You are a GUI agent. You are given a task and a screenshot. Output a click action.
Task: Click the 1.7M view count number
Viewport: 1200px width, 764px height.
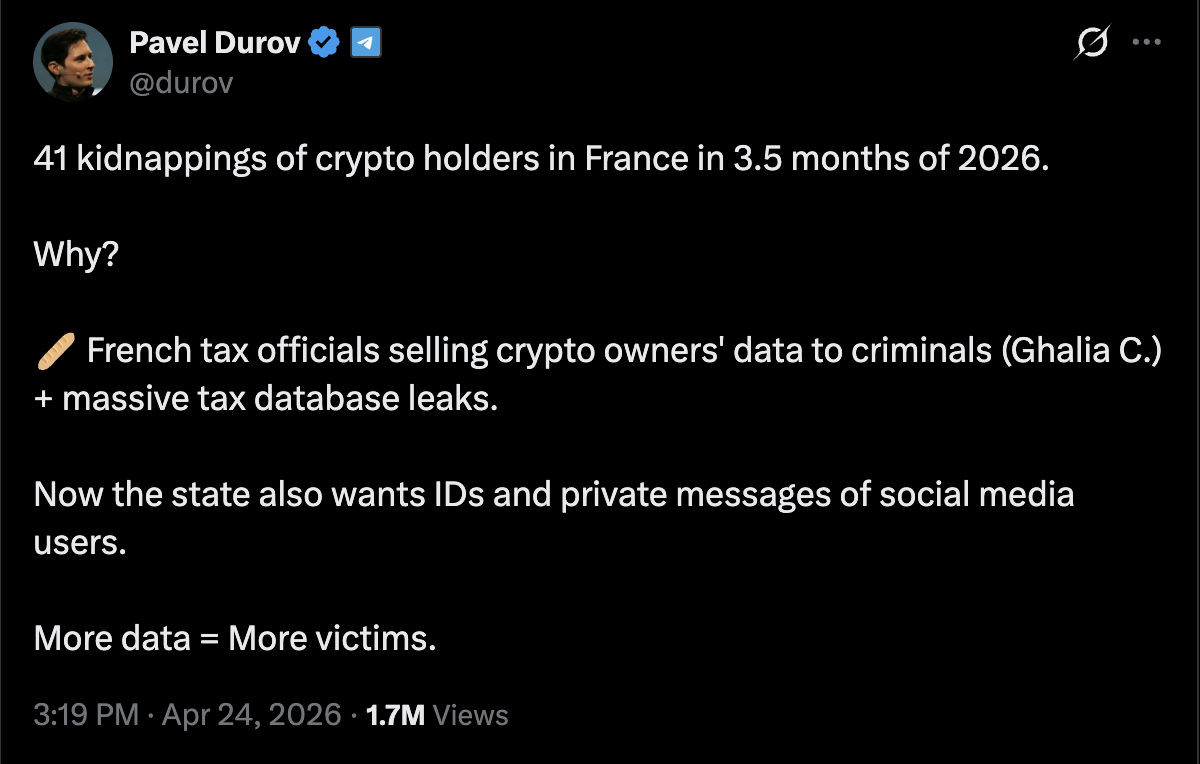tap(396, 715)
